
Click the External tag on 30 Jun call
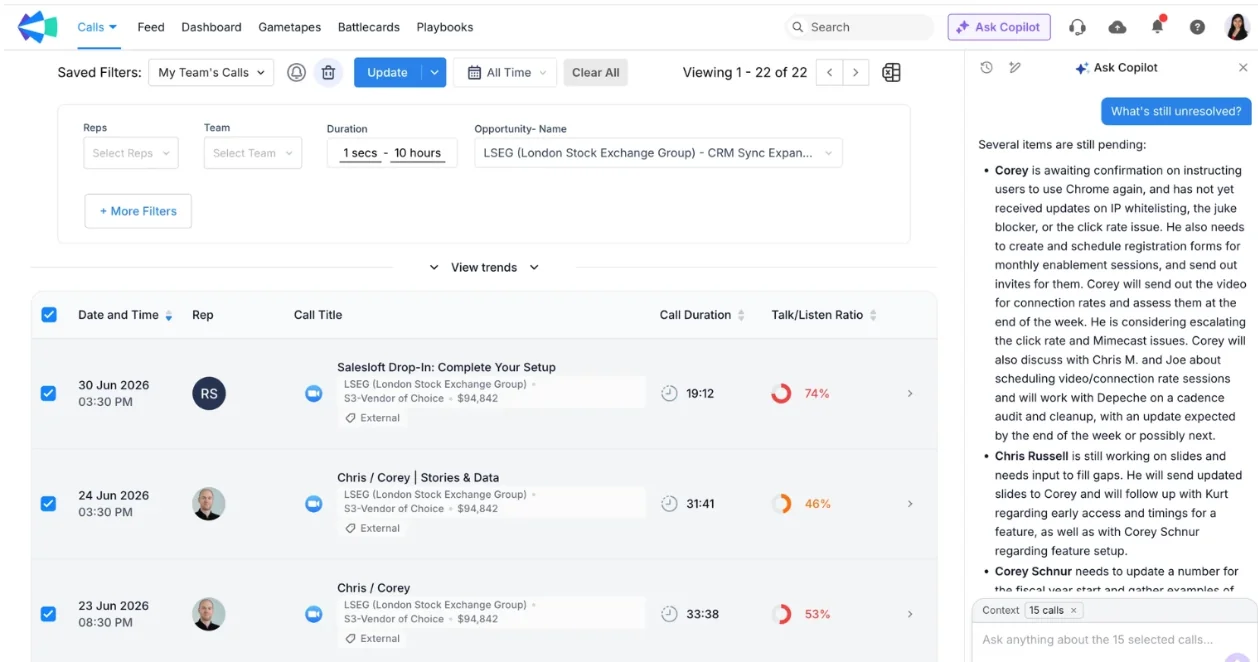click(373, 418)
